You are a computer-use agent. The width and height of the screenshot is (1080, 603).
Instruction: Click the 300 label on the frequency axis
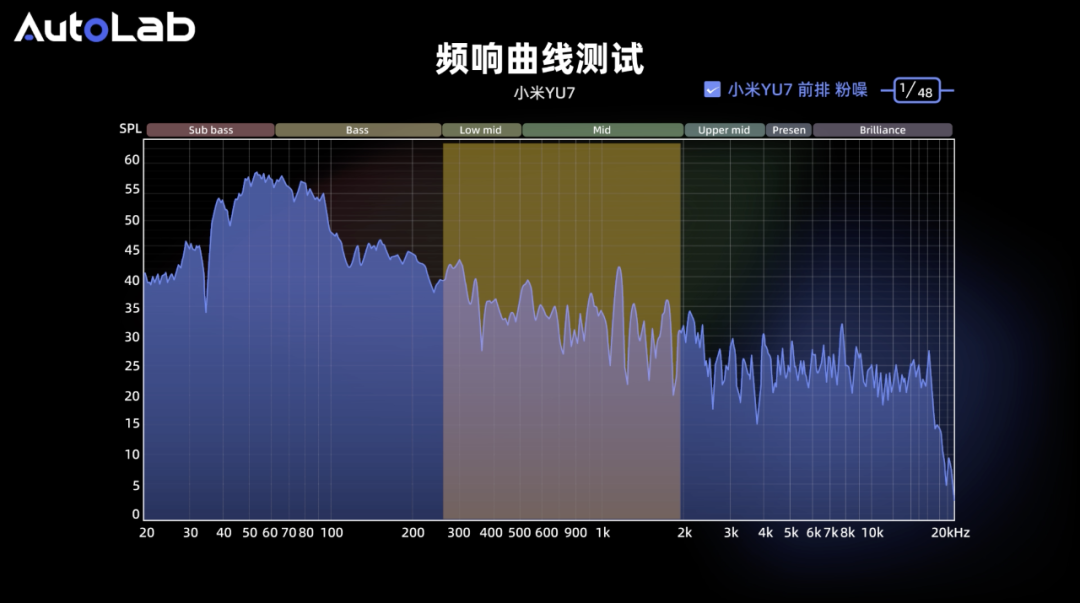pyautogui.click(x=459, y=533)
